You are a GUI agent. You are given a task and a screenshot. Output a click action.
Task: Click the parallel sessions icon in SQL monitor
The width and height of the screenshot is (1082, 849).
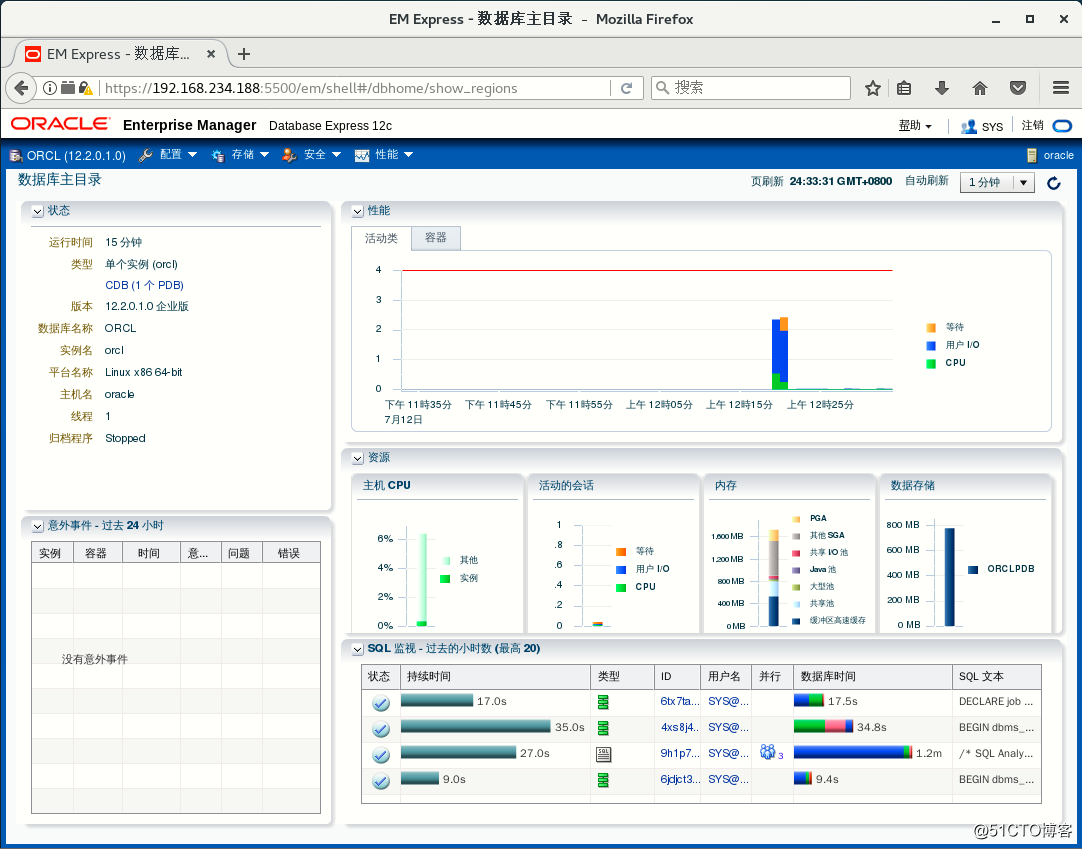click(x=767, y=752)
